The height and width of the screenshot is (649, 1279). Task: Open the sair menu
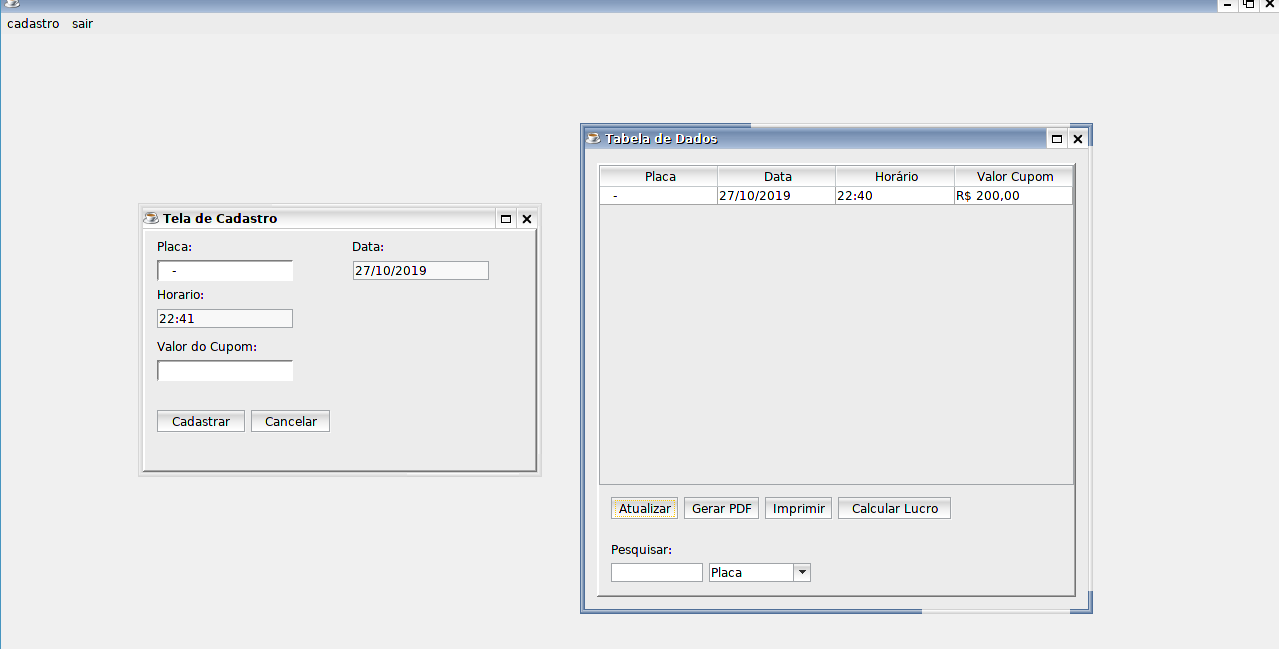tap(82, 23)
